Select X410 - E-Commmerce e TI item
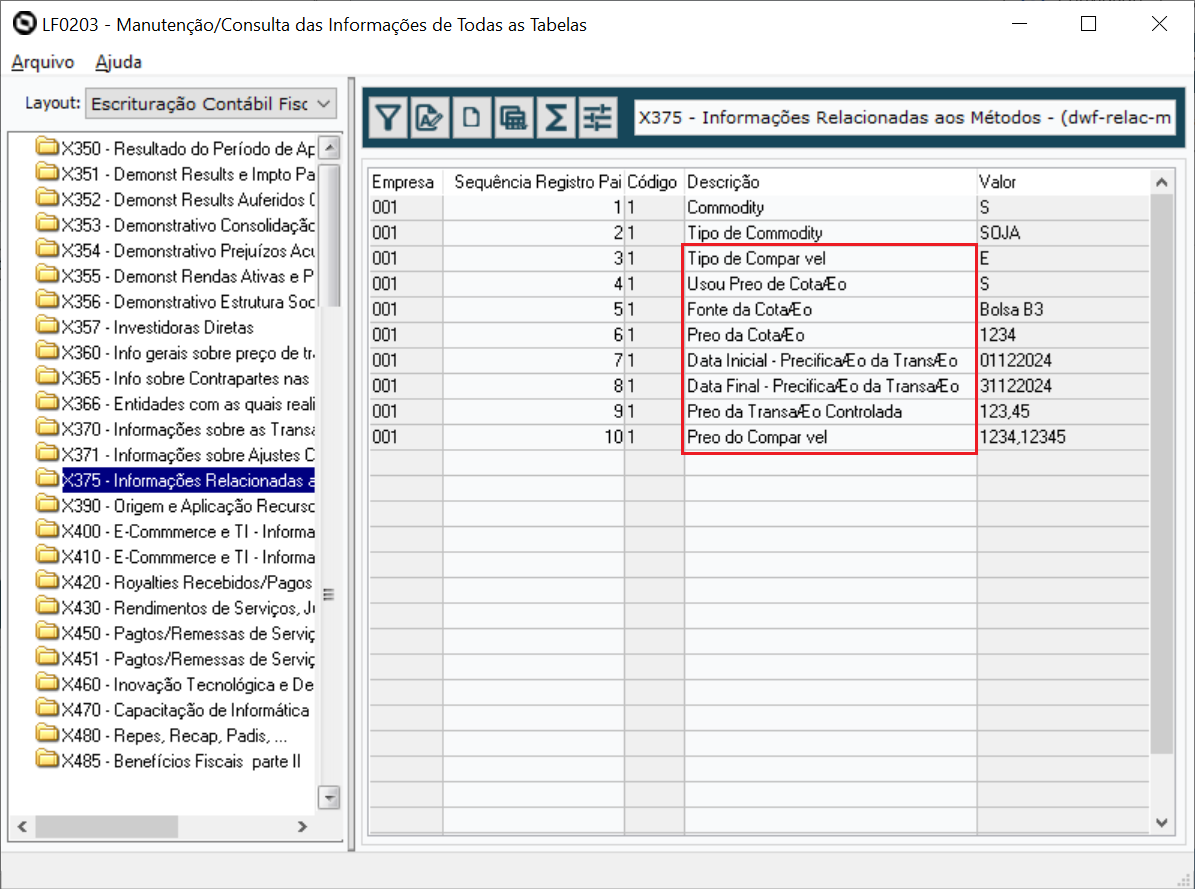The height and width of the screenshot is (889, 1195). pos(187,557)
